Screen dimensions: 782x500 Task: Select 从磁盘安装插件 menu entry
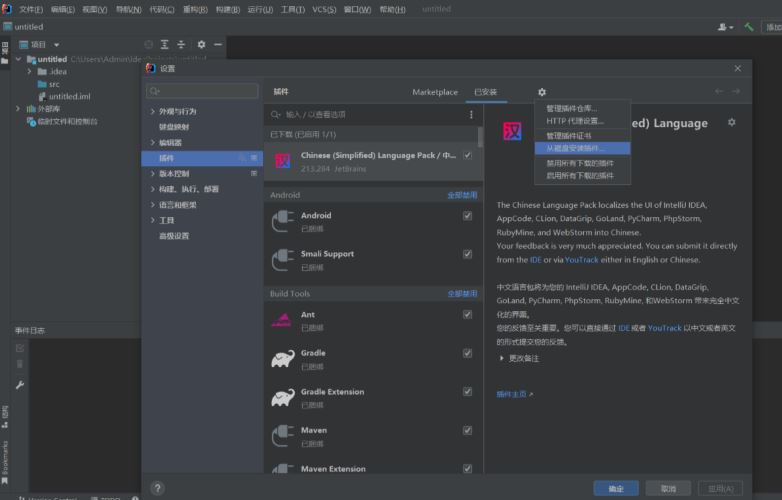pos(582,148)
